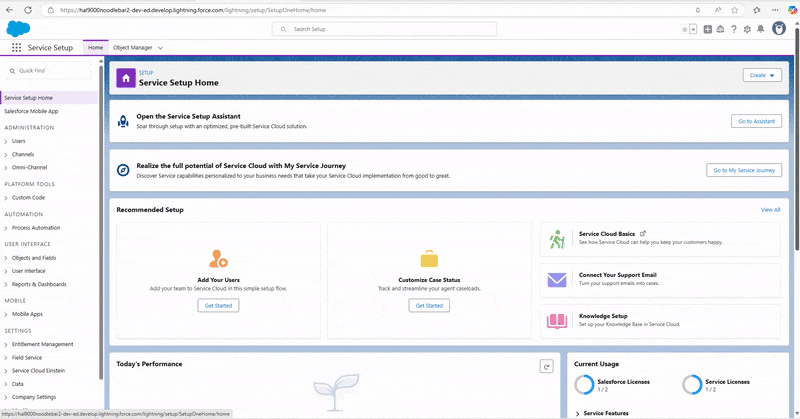
Task: Click Go to My Service Journey button
Action: (744, 170)
